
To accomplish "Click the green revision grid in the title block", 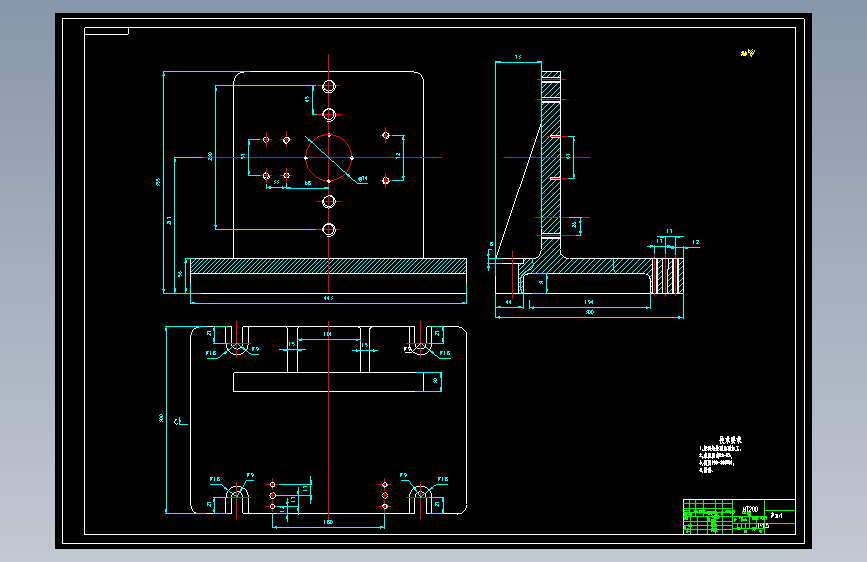I will point(708,517).
